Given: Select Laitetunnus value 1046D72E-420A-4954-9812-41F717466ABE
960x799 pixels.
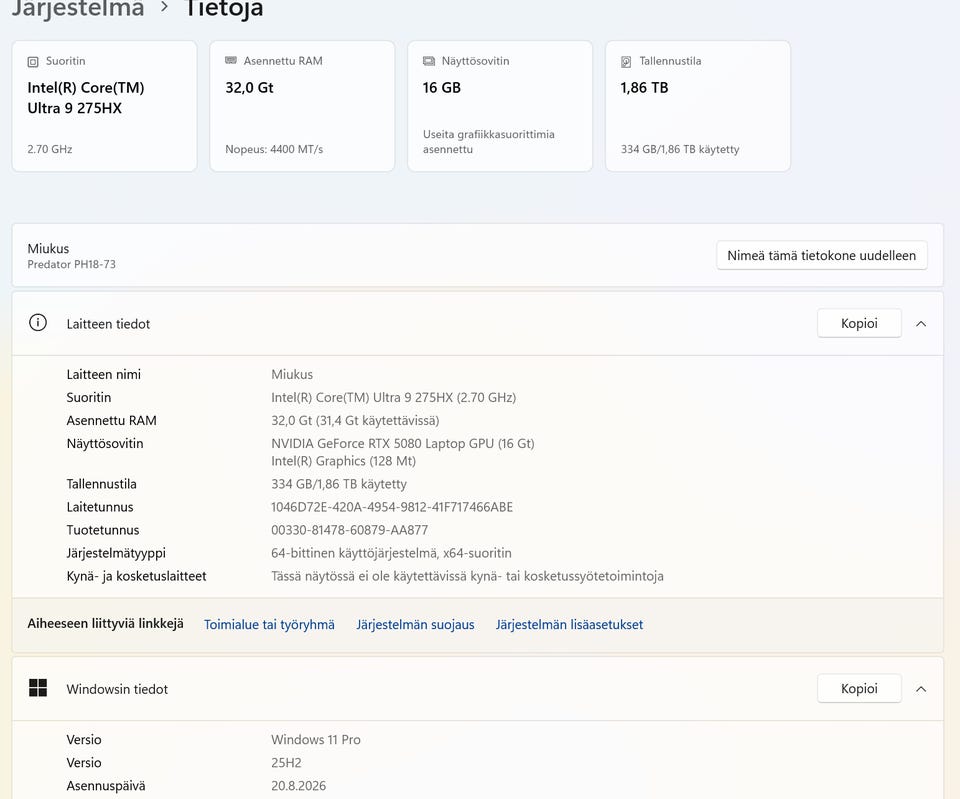Looking at the screenshot, I should point(392,507).
